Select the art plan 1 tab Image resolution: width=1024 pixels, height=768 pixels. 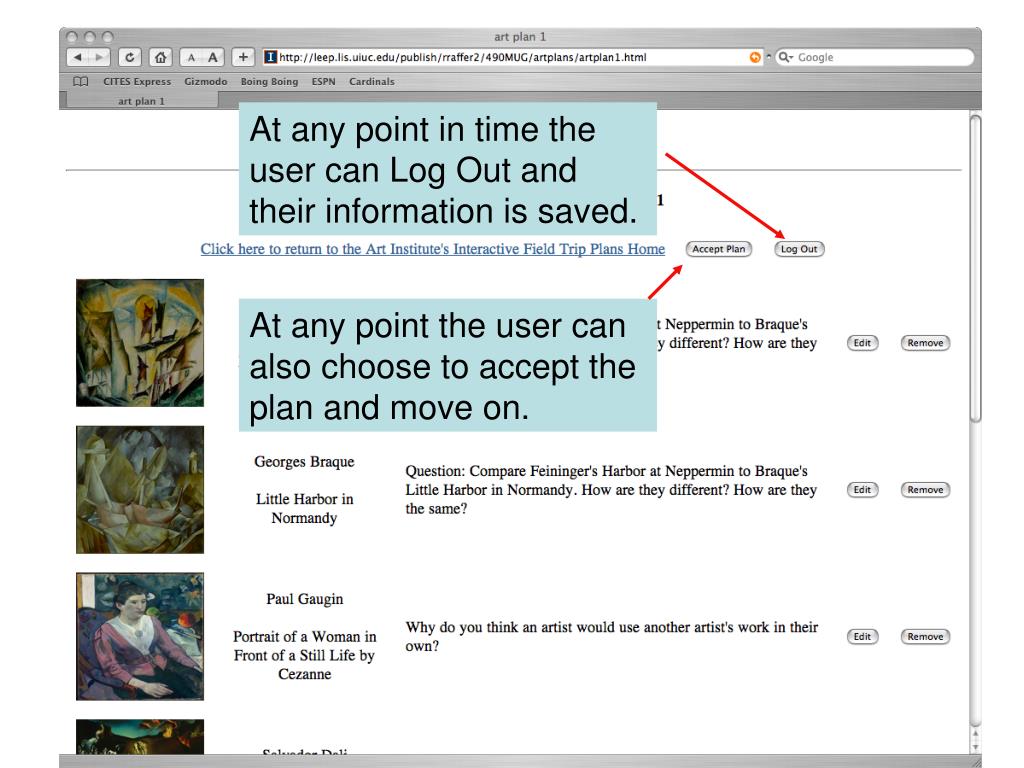pos(141,101)
